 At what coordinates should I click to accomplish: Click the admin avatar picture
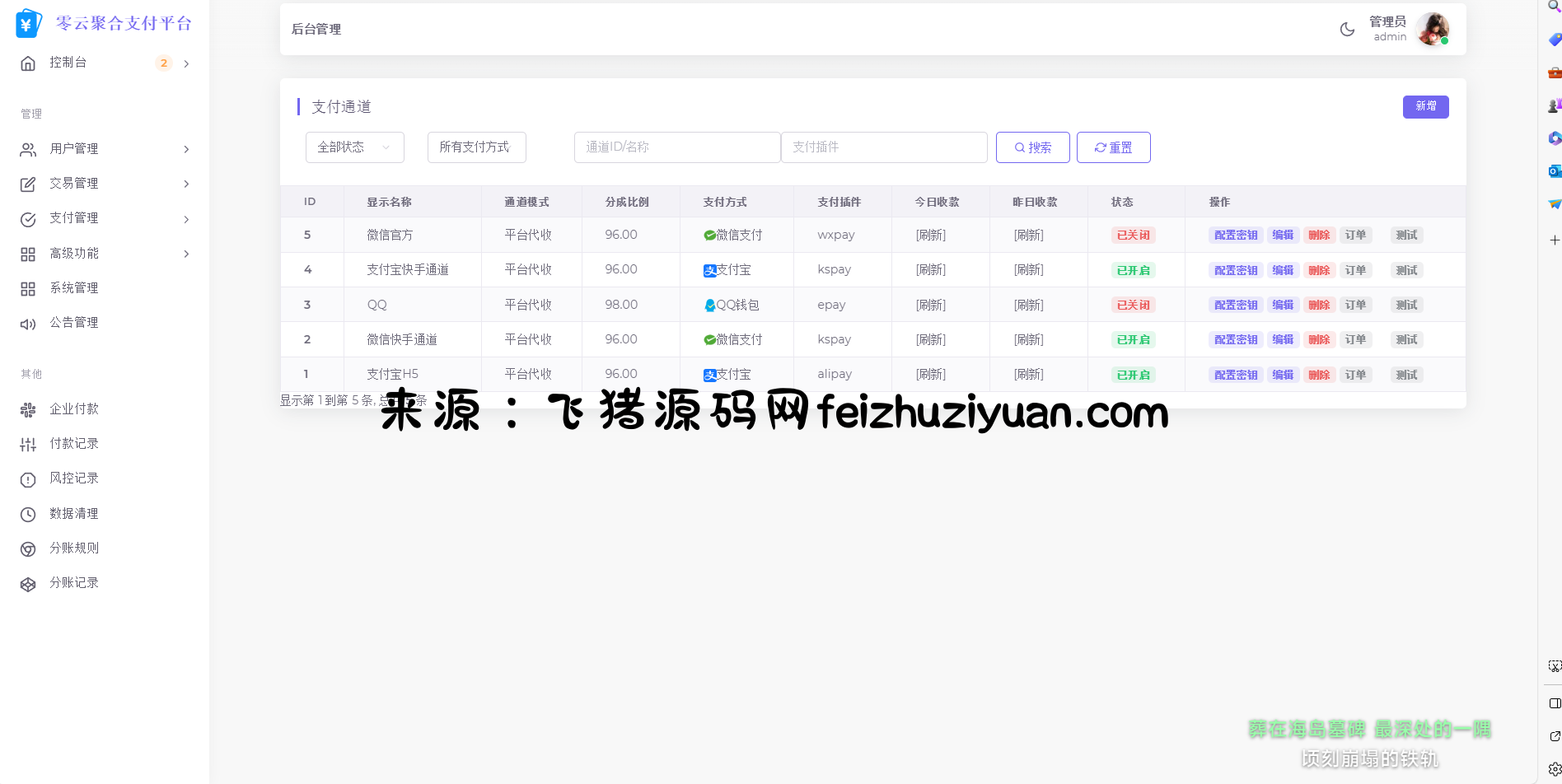click(1432, 30)
